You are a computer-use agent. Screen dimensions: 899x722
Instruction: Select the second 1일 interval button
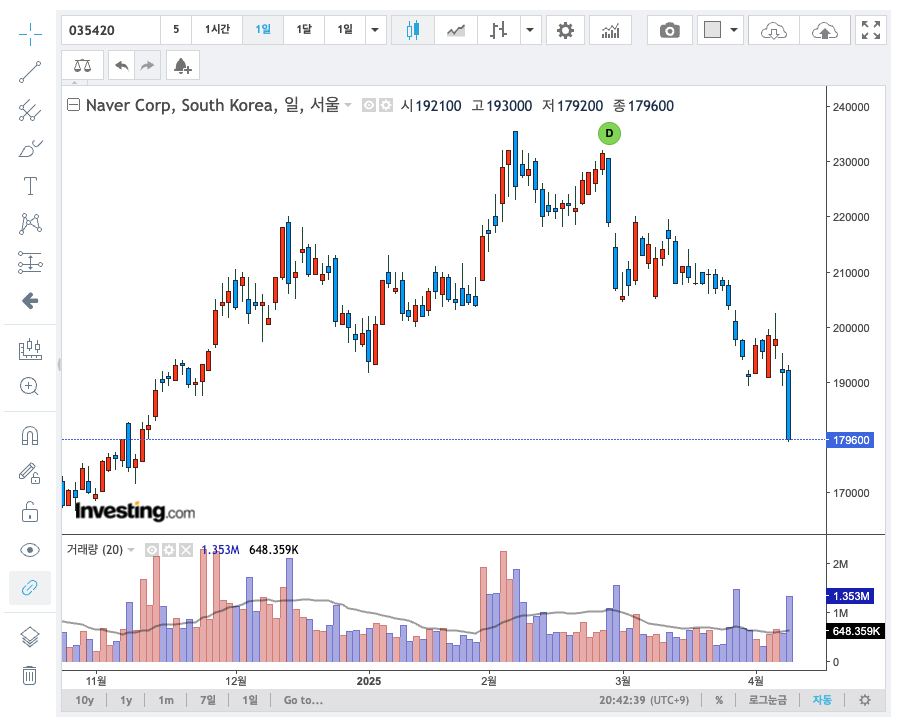[345, 30]
